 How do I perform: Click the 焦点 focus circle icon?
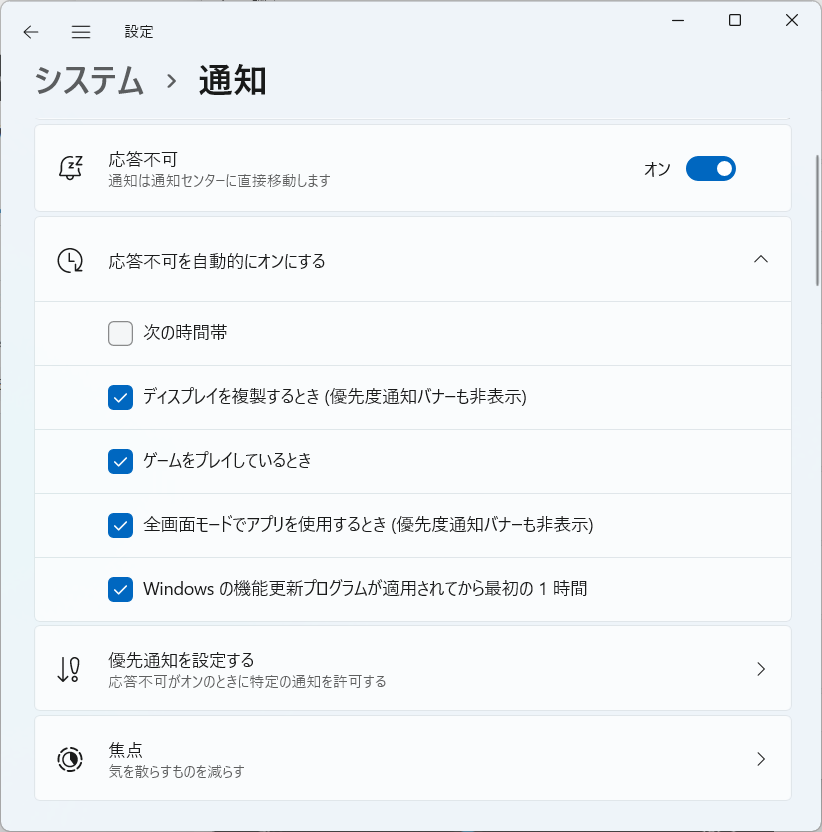(x=70, y=759)
